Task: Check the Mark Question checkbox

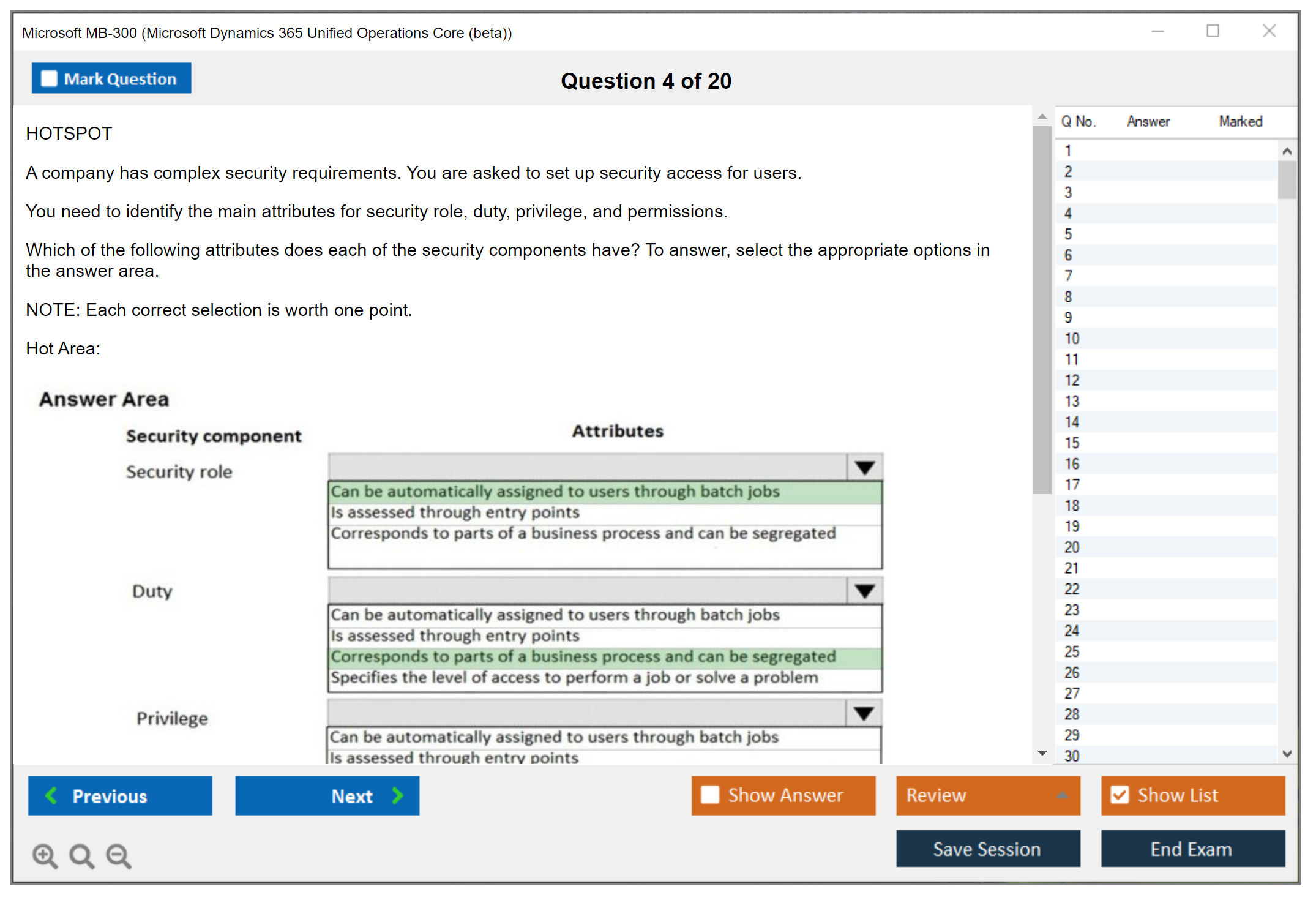Action: [x=49, y=78]
